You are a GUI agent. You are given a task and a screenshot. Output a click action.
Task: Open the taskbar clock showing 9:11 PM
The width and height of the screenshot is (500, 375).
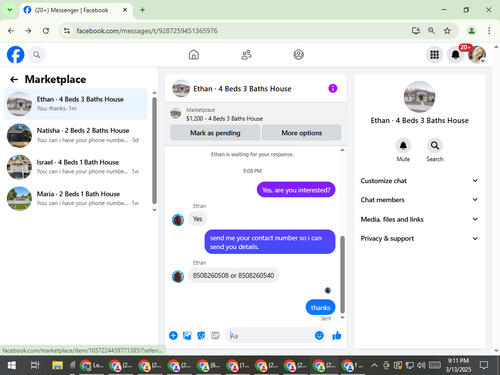[x=458, y=365]
